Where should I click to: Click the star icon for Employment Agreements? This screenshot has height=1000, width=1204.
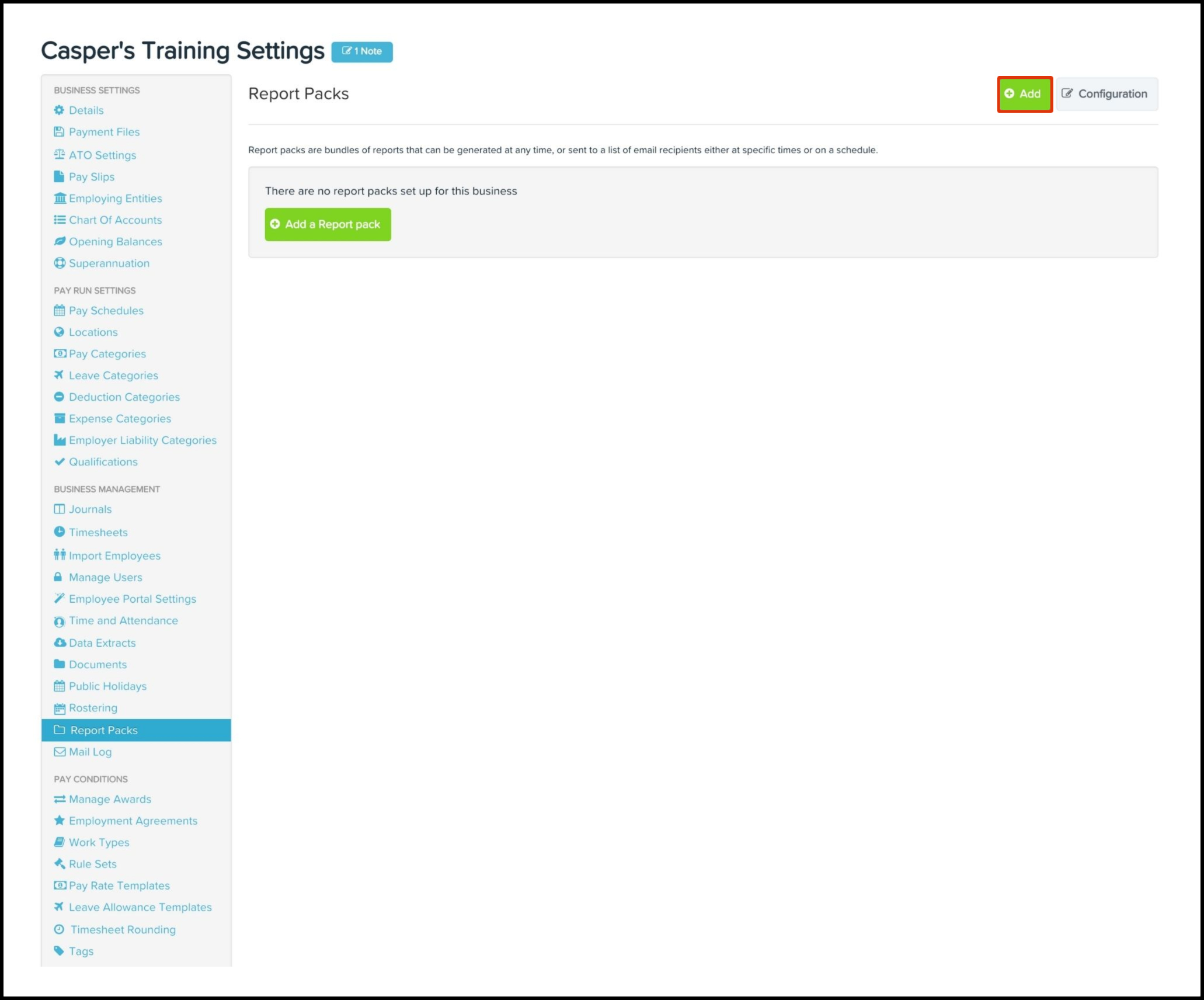click(x=59, y=821)
